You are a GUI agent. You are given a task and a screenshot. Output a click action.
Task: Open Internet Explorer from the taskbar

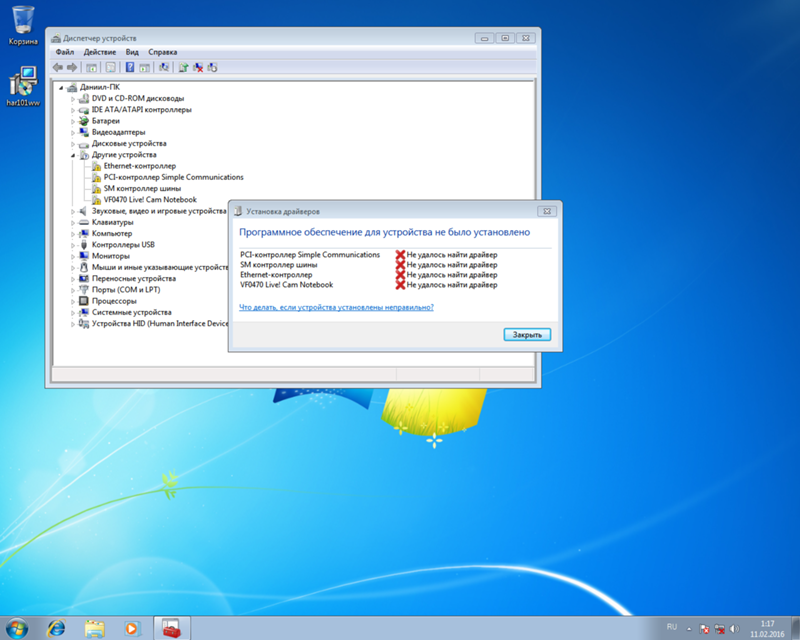coord(56,628)
